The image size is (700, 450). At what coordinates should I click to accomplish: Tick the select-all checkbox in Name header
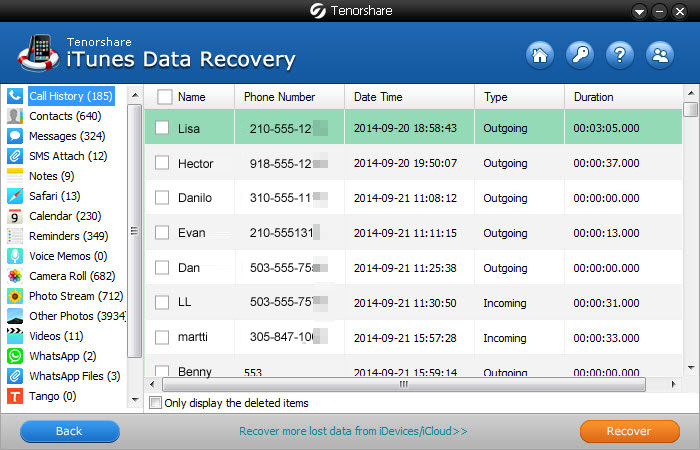[165, 97]
